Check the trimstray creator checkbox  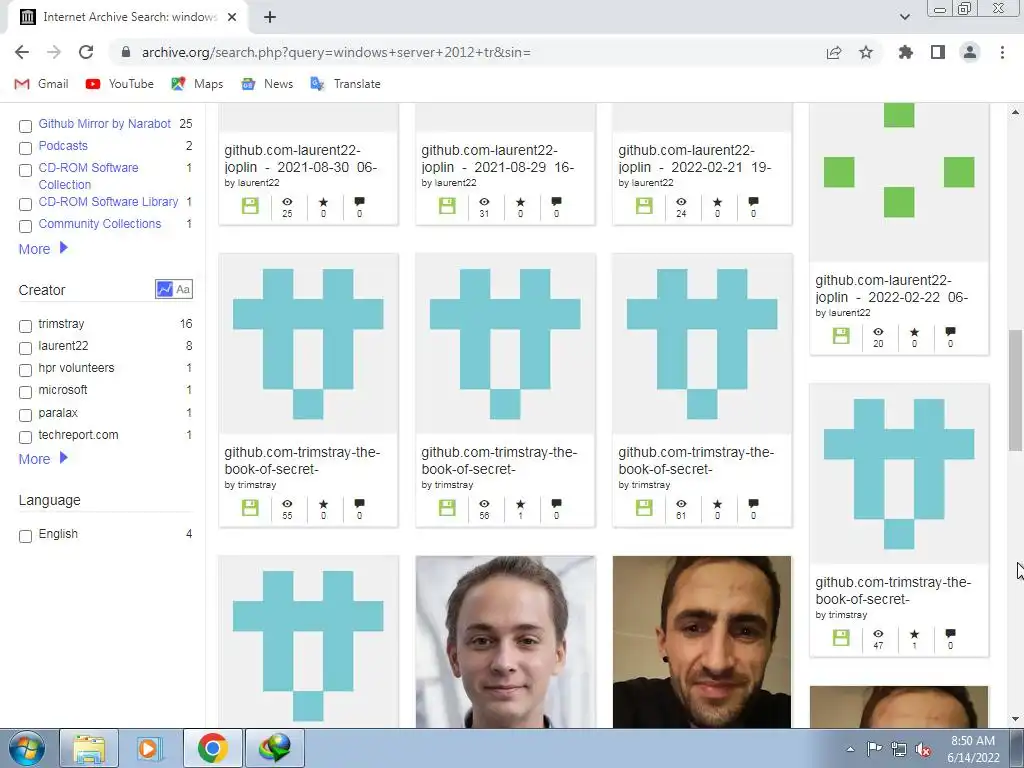click(x=25, y=326)
